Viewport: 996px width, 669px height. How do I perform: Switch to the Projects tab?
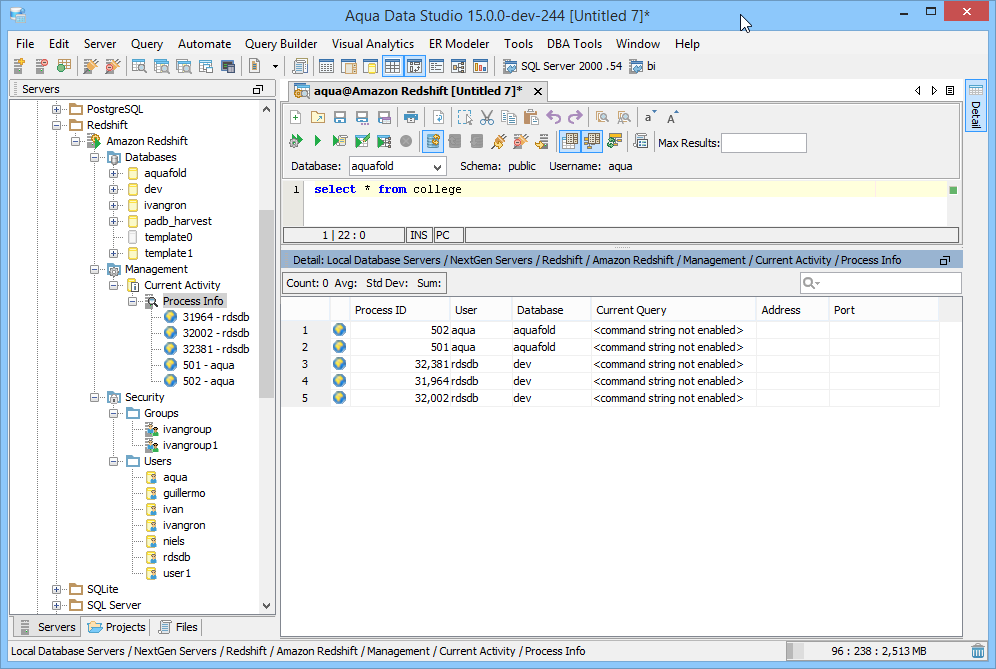[117, 627]
